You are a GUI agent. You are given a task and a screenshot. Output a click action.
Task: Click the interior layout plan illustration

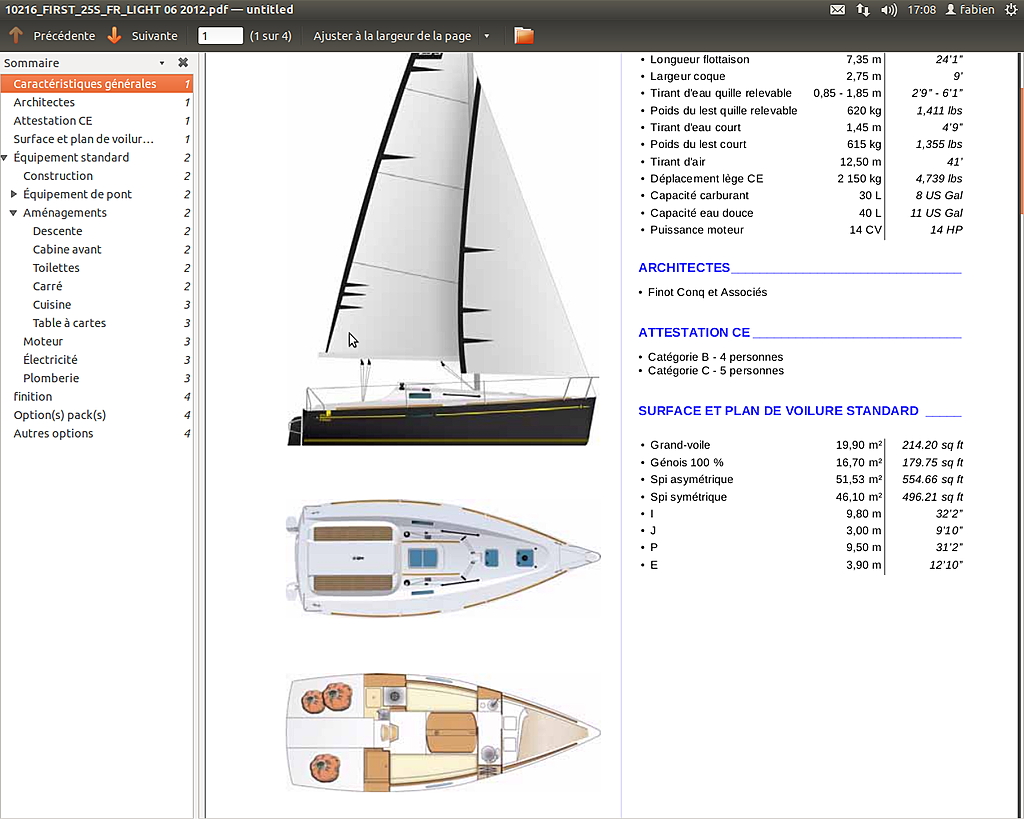click(443, 732)
